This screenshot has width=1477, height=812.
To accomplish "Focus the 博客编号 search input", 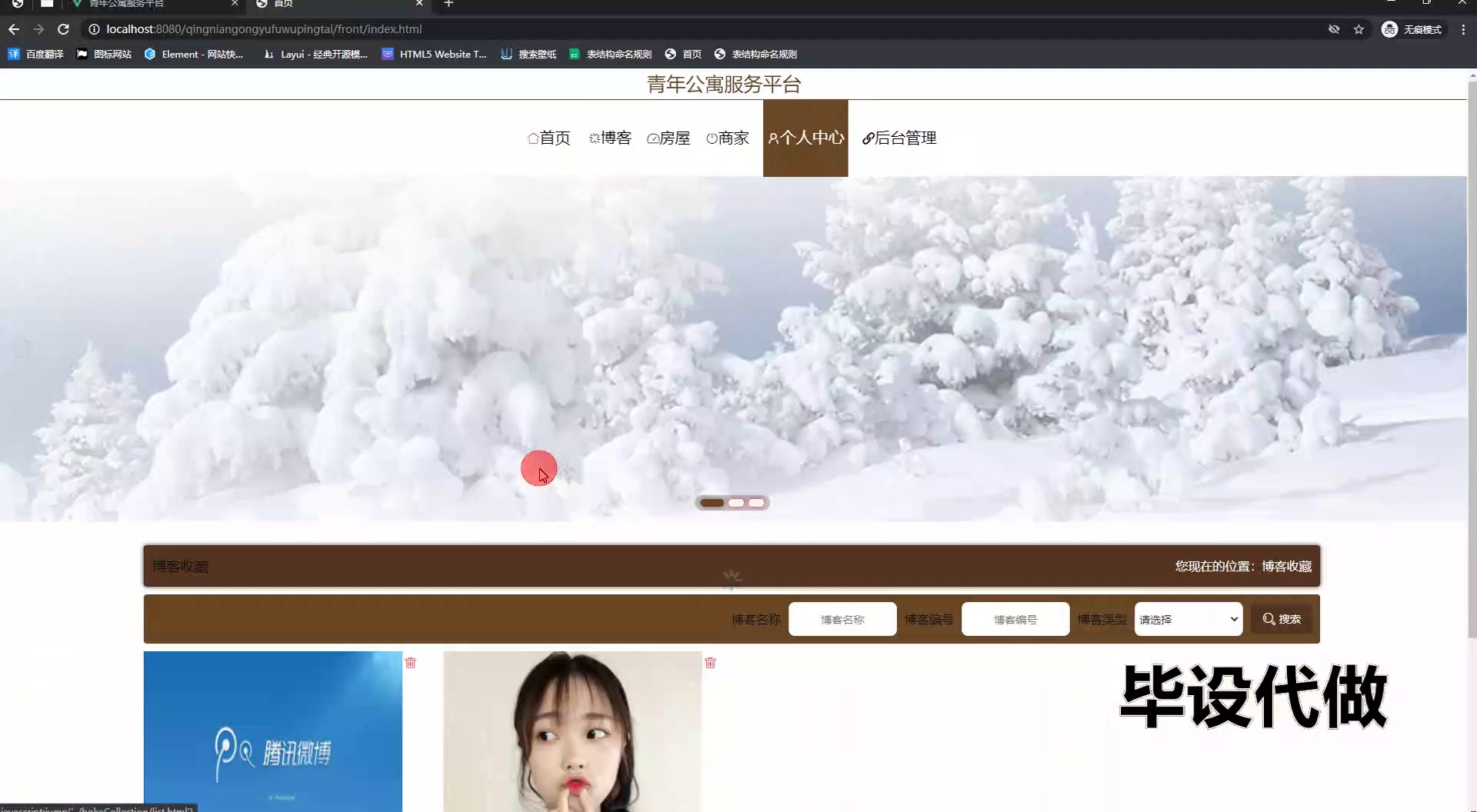I will [x=1015, y=619].
